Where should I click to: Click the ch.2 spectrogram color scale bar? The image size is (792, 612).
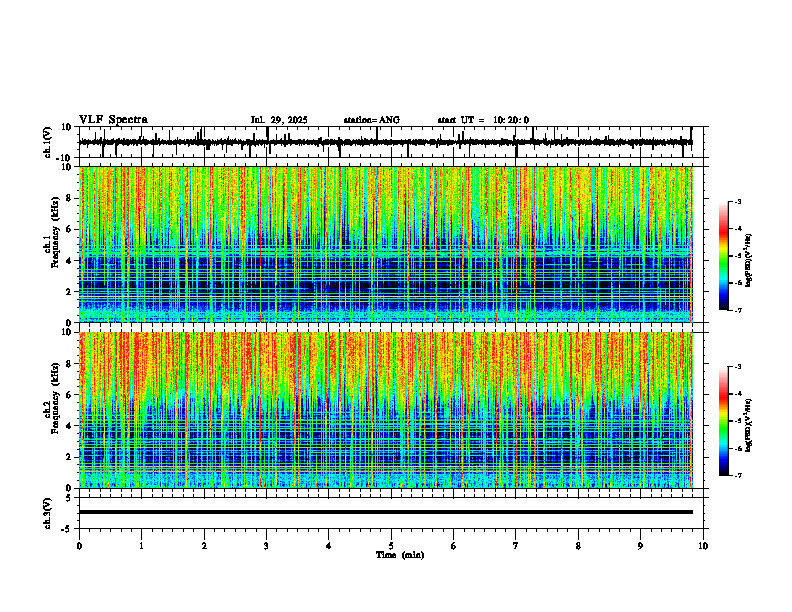(723, 421)
